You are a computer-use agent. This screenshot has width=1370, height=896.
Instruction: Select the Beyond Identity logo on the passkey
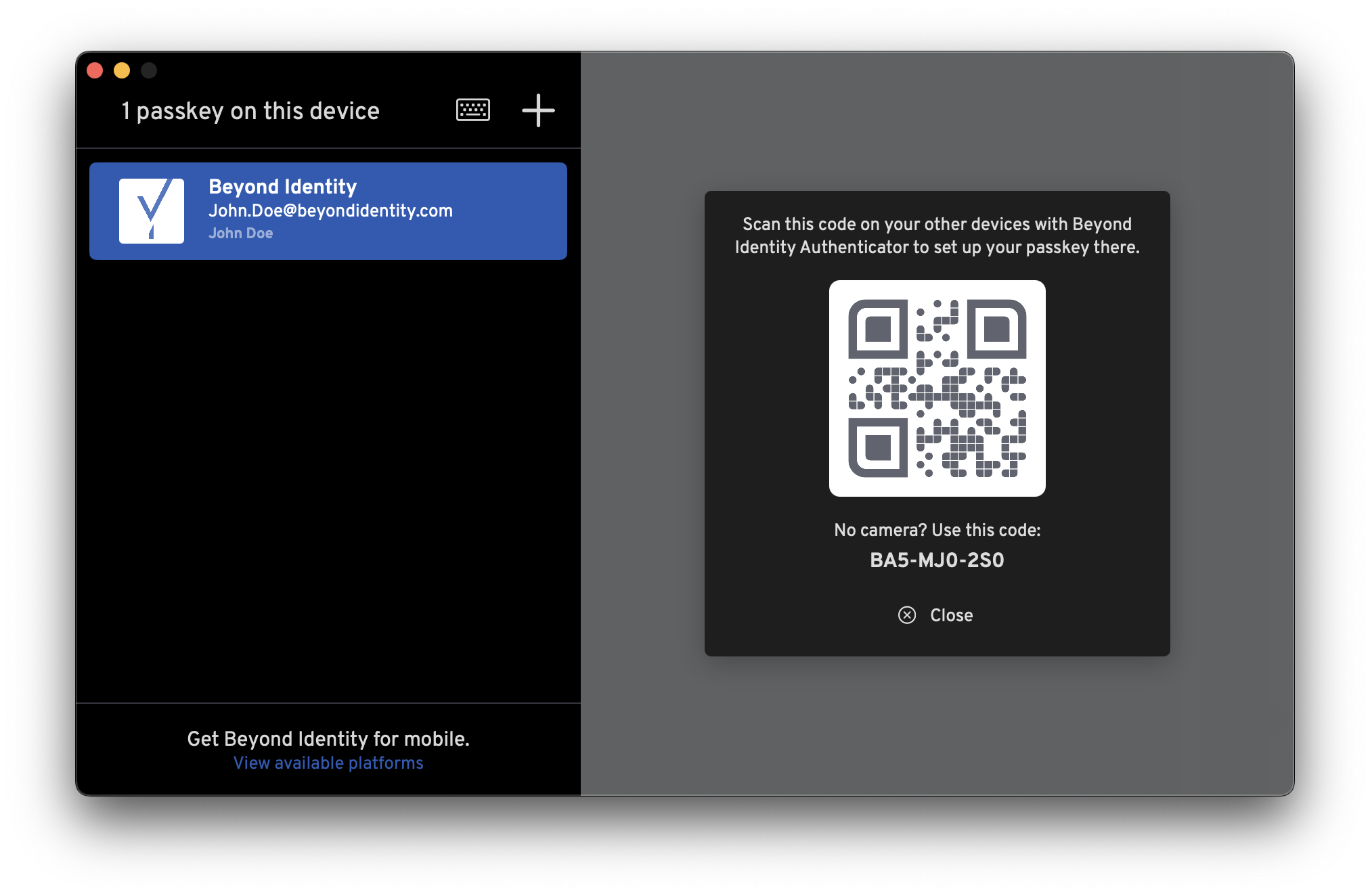pyautogui.click(x=152, y=210)
